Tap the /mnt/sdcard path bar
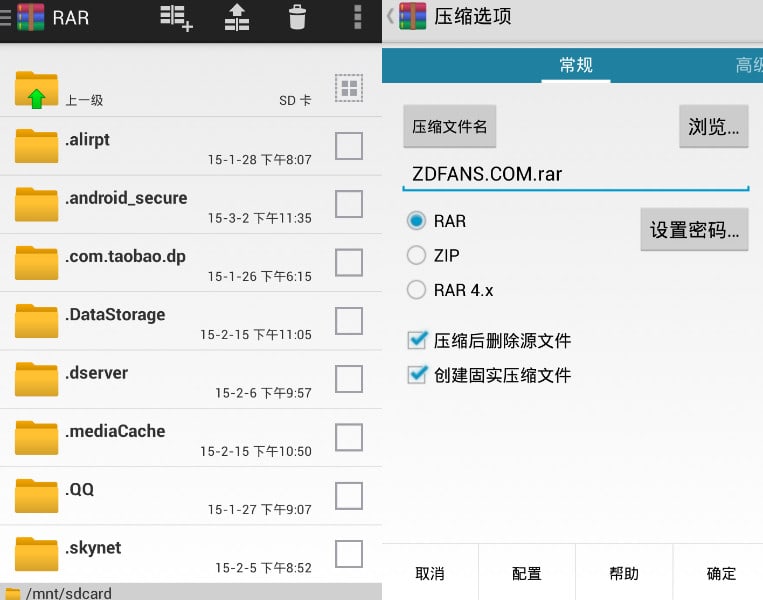 [191, 592]
